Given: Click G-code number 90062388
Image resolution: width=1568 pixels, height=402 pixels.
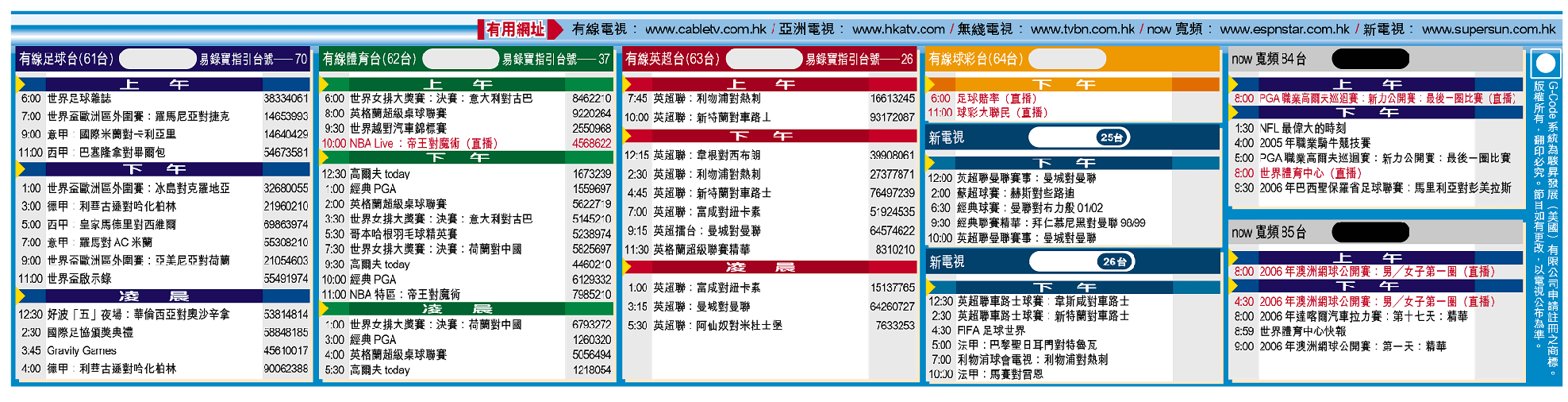Looking at the screenshot, I should [x=286, y=369].
